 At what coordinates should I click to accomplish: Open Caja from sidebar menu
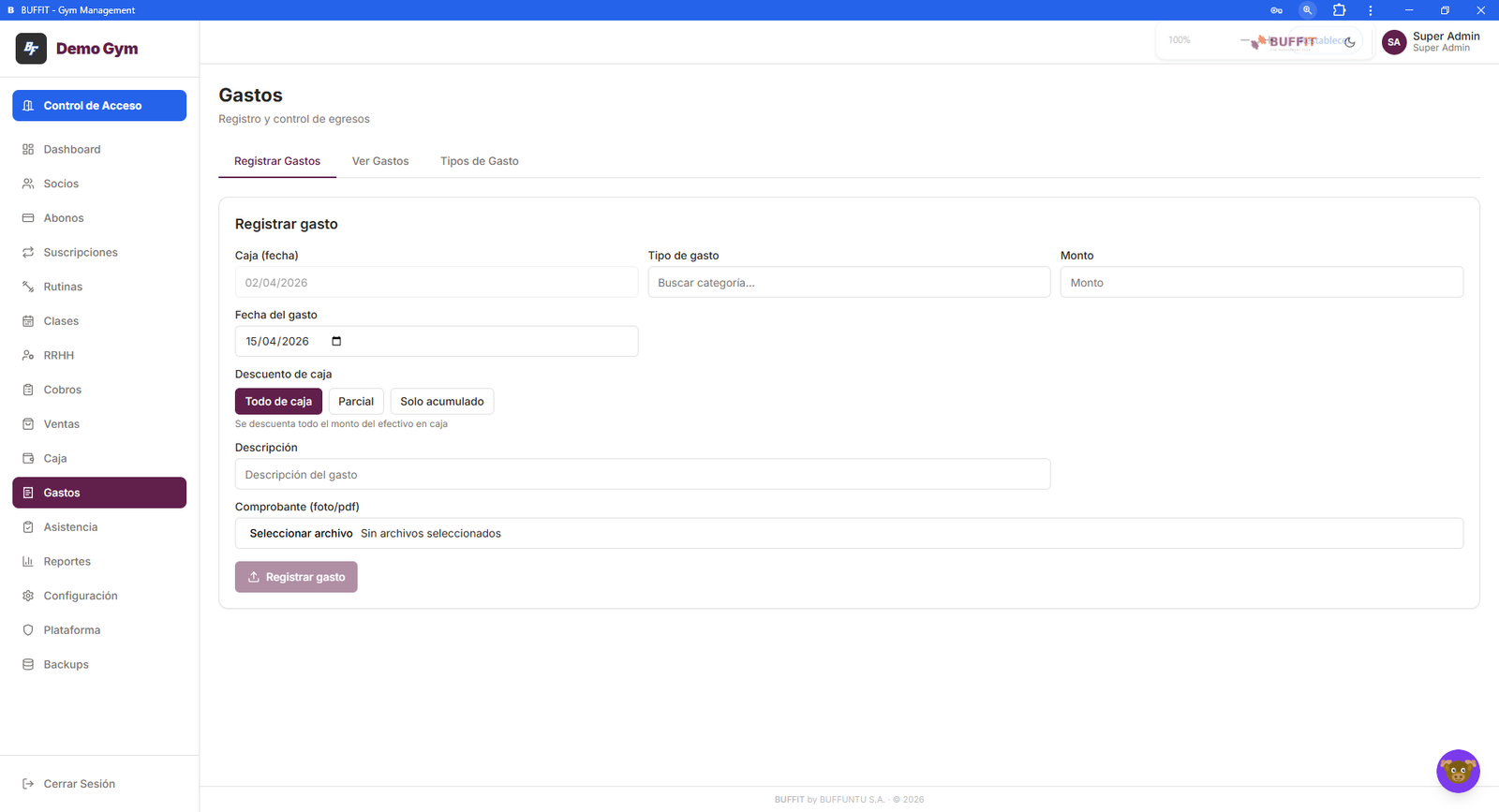coord(99,459)
